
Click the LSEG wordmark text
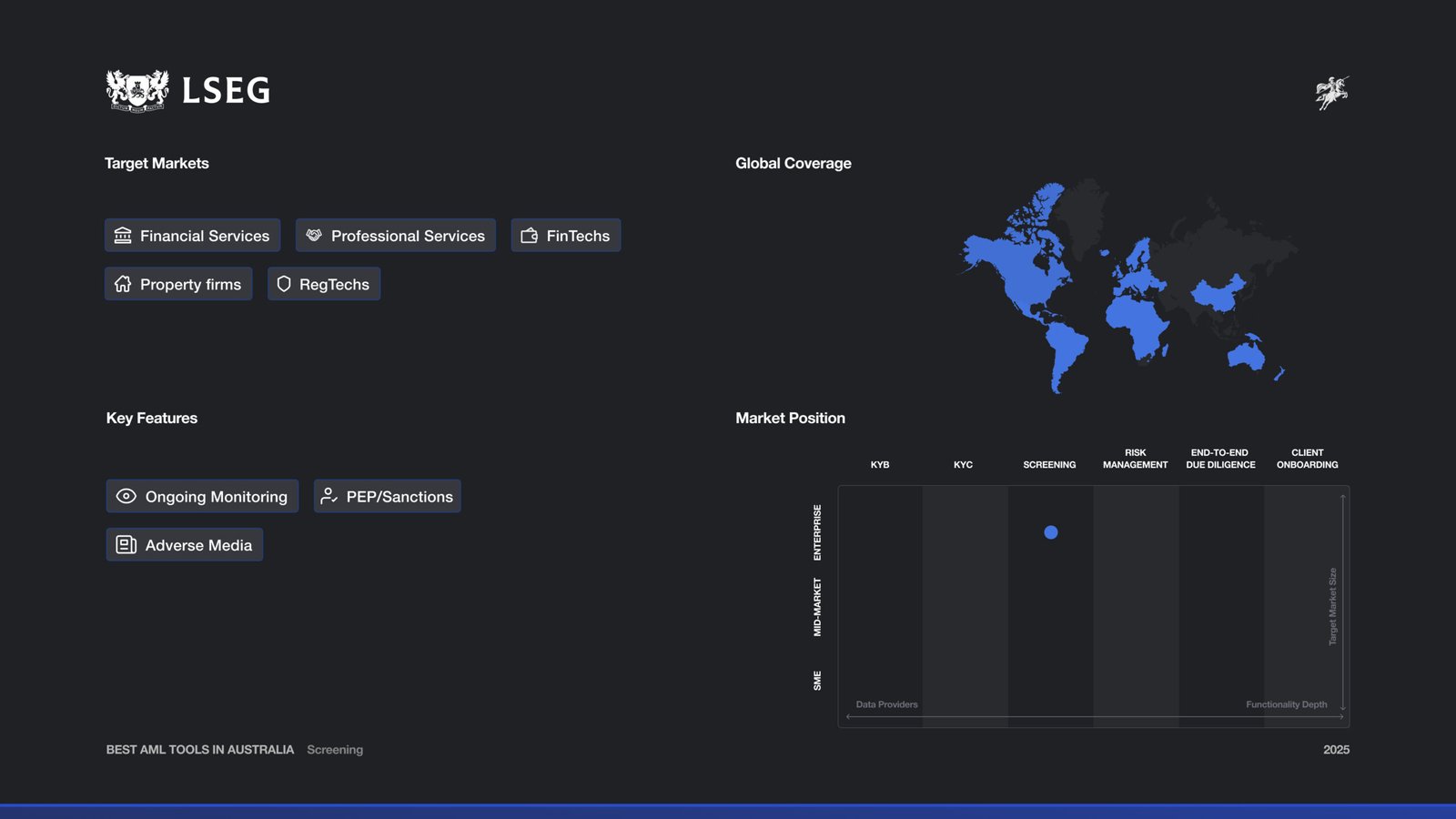pos(226,91)
